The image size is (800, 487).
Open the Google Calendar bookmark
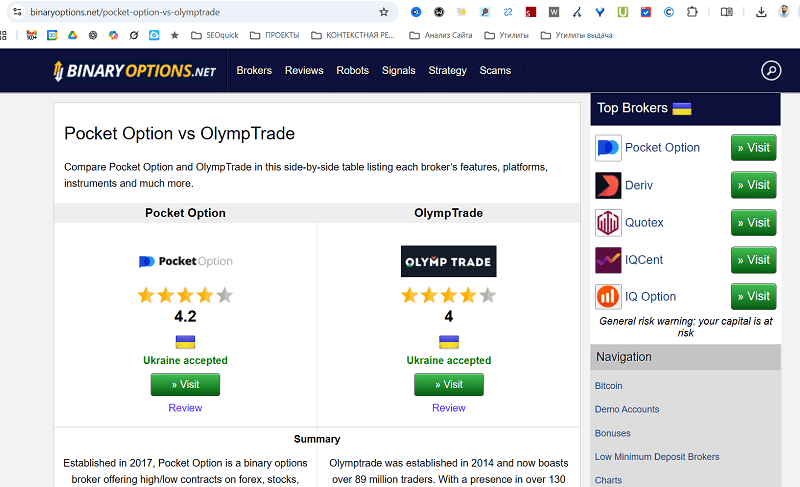(52, 35)
